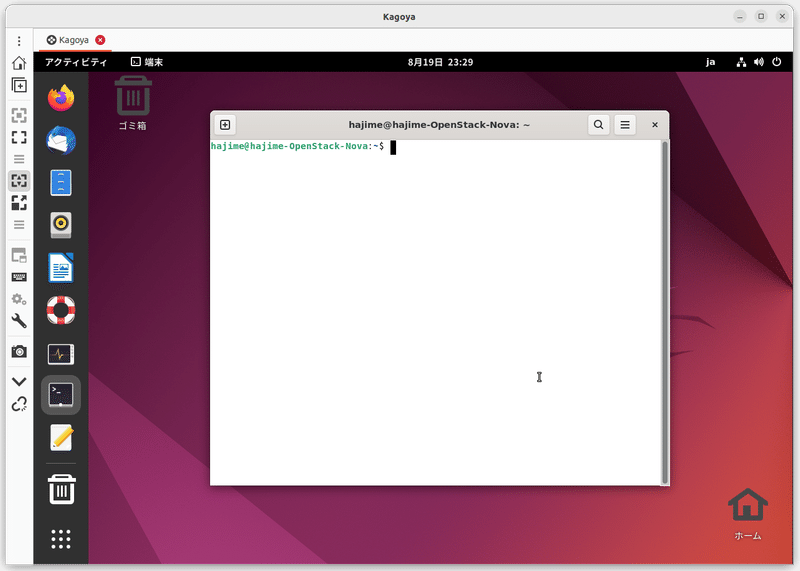Click the terminal prompt hajime@hajime-OpenStack-Nova

pos(290,146)
